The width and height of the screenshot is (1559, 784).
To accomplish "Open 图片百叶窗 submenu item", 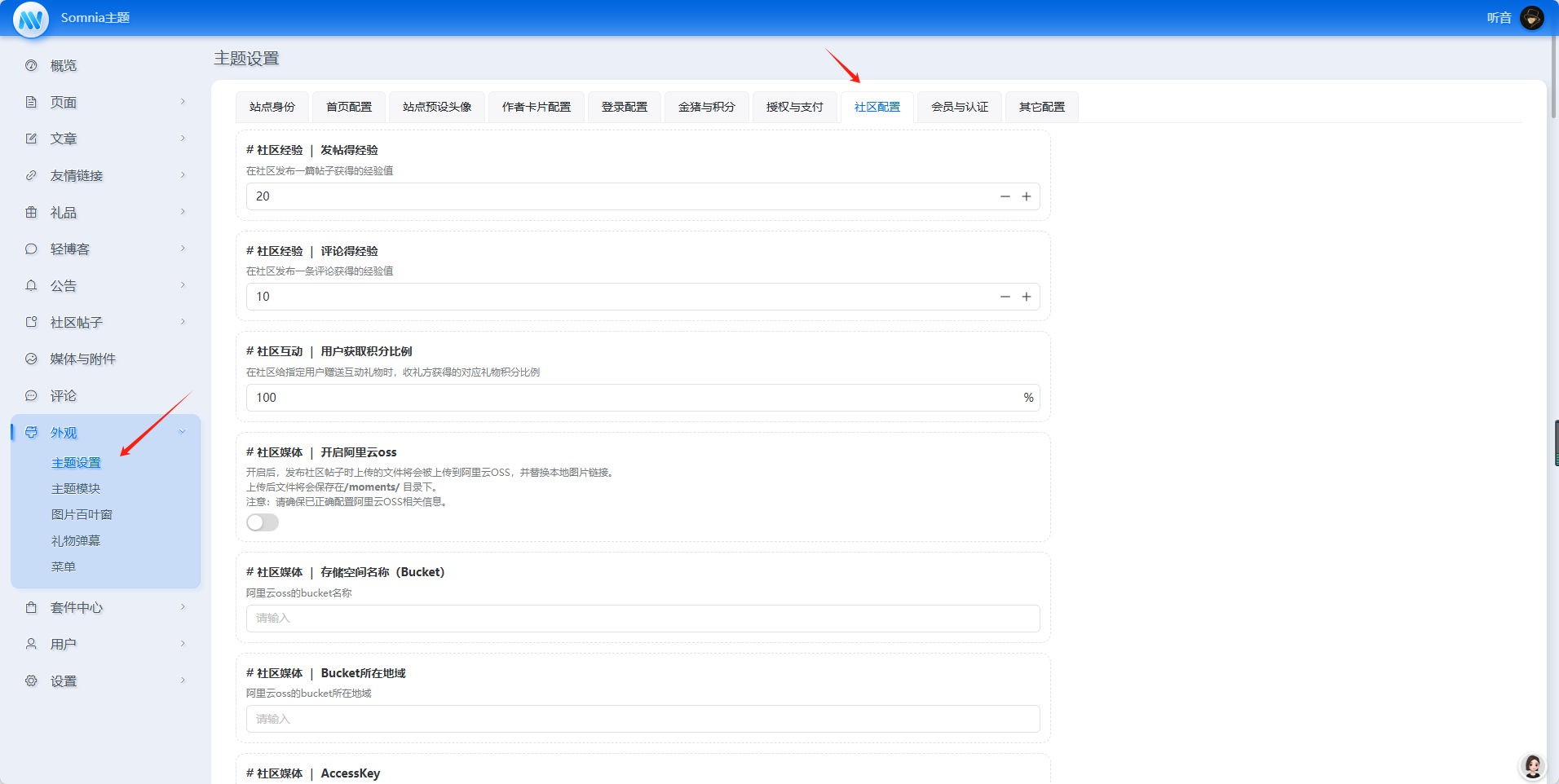I will pyautogui.click(x=82, y=514).
